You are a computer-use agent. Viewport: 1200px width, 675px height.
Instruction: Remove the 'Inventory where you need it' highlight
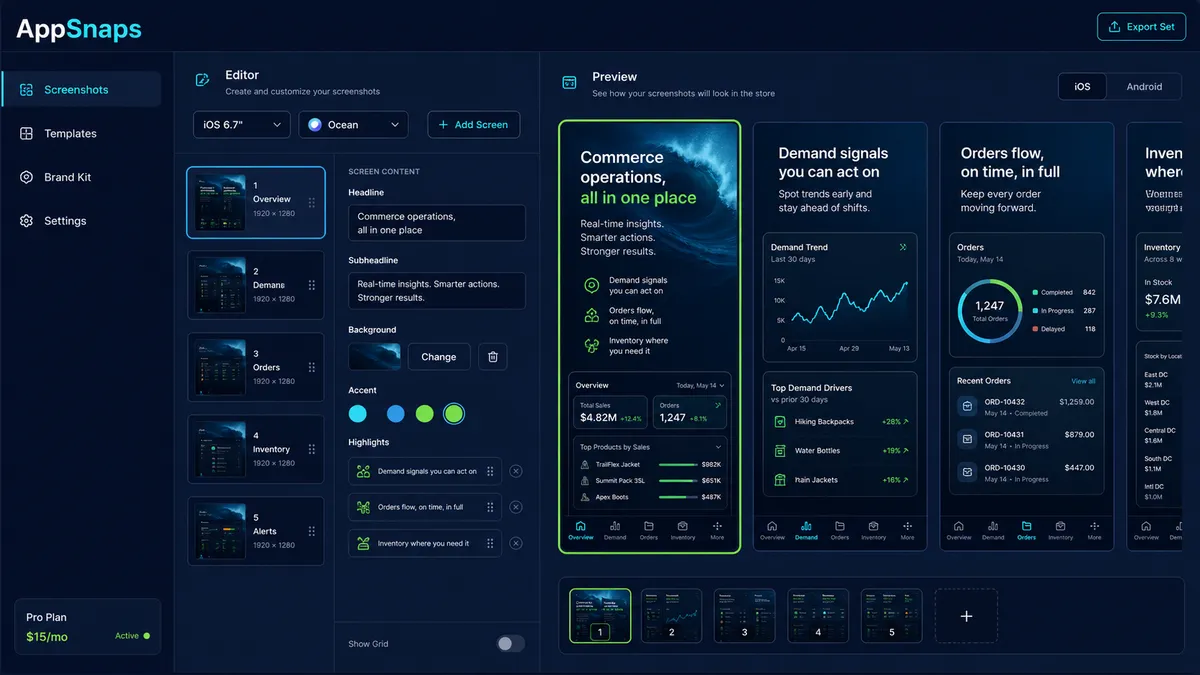tap(516, 543)
